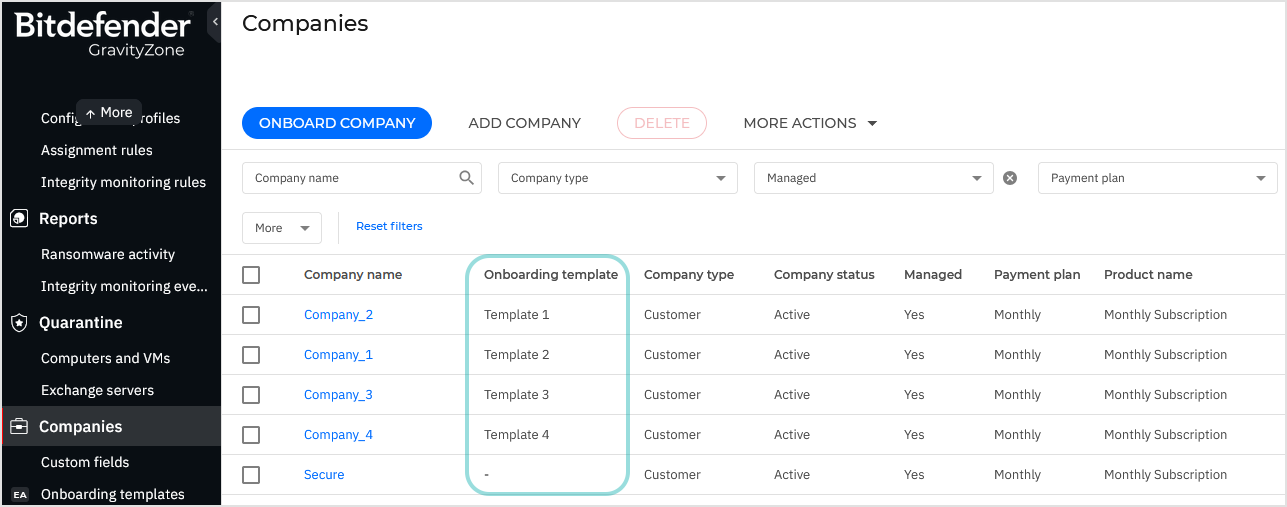Open the Secure company link
Image resolution: width=1287 pixels, height=507 pixels.
click(x=324, y=475)
